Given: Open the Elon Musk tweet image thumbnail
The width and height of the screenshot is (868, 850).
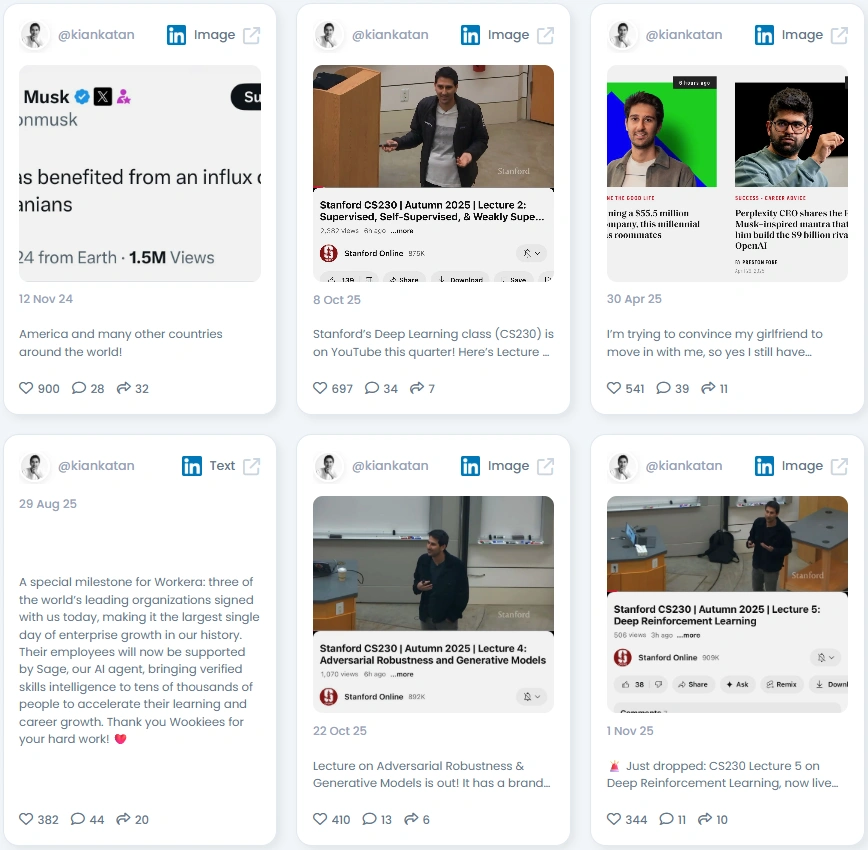Looking at the screenshot, I should pos(140,173).
